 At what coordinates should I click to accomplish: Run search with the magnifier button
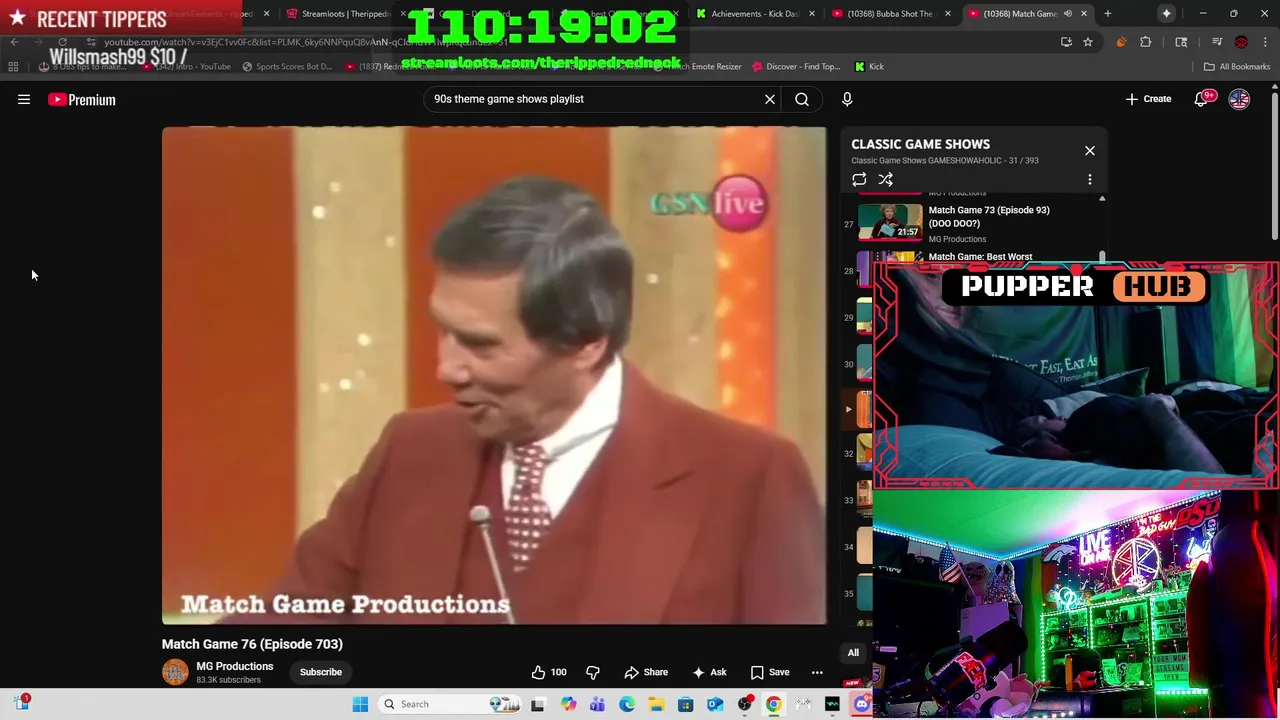[x=802, y=99]
